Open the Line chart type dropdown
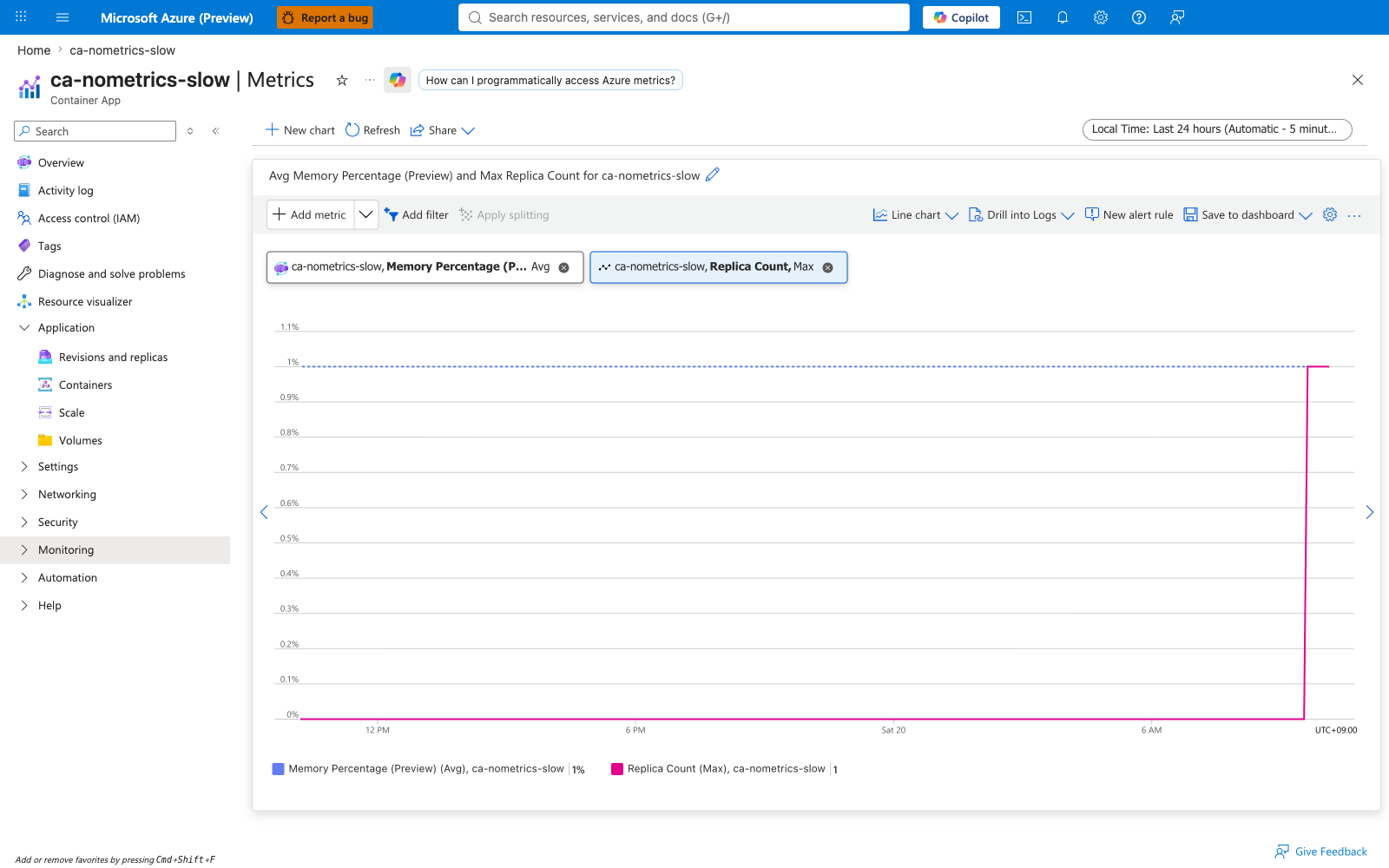1389x868 pixels. [916, 214]
